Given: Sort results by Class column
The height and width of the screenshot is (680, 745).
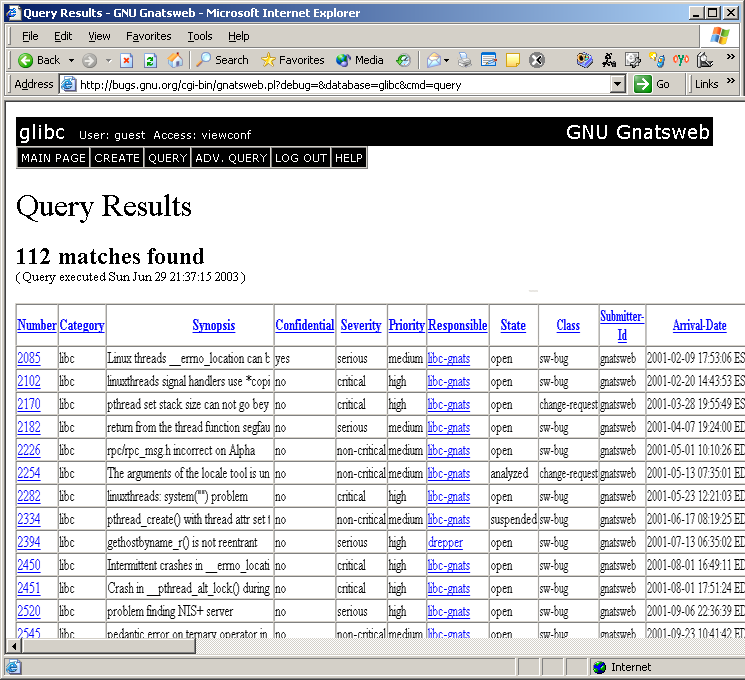Looking at the screenshot, I should point(568,326).
